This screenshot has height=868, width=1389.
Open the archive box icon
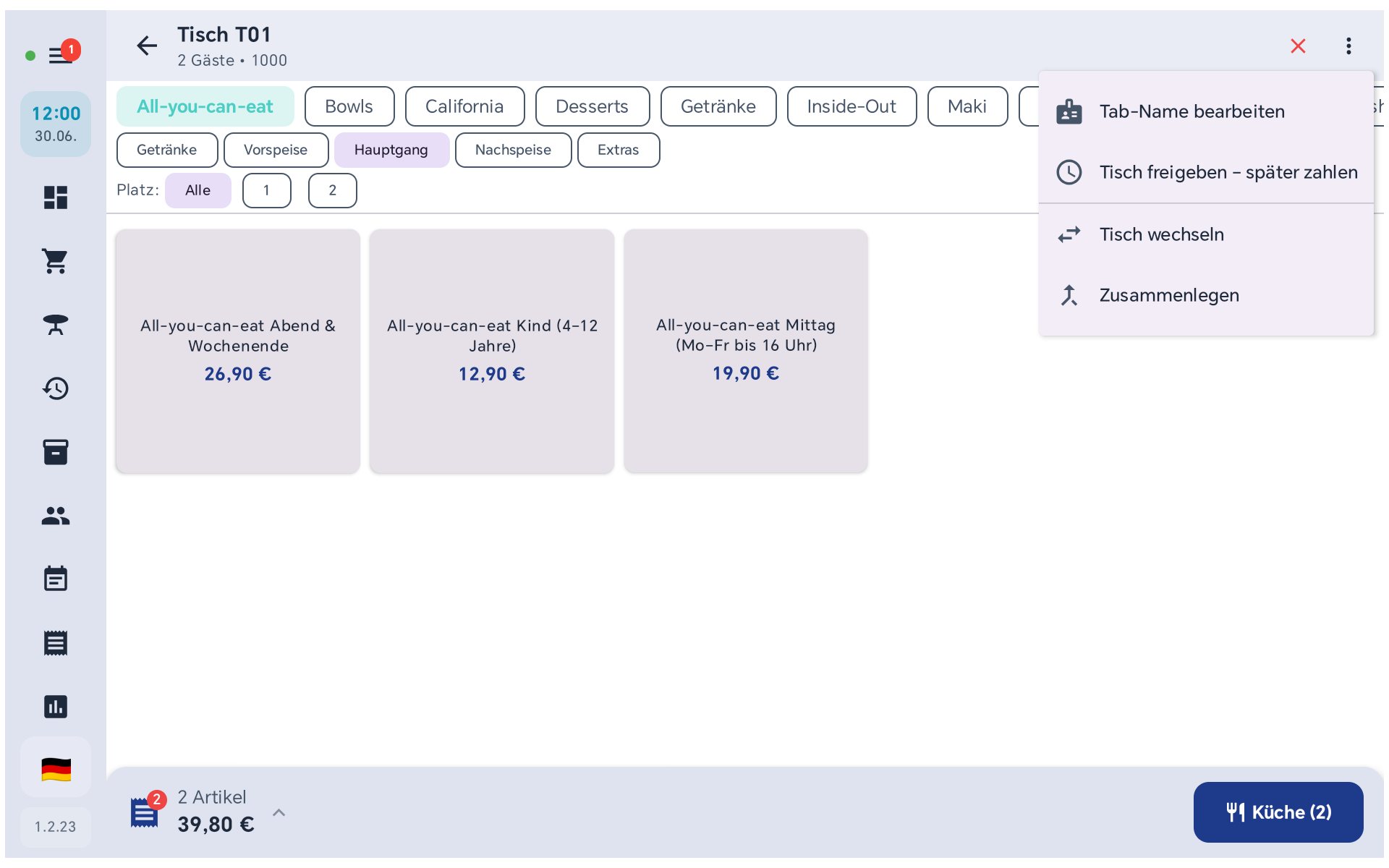tap(56, 452)
